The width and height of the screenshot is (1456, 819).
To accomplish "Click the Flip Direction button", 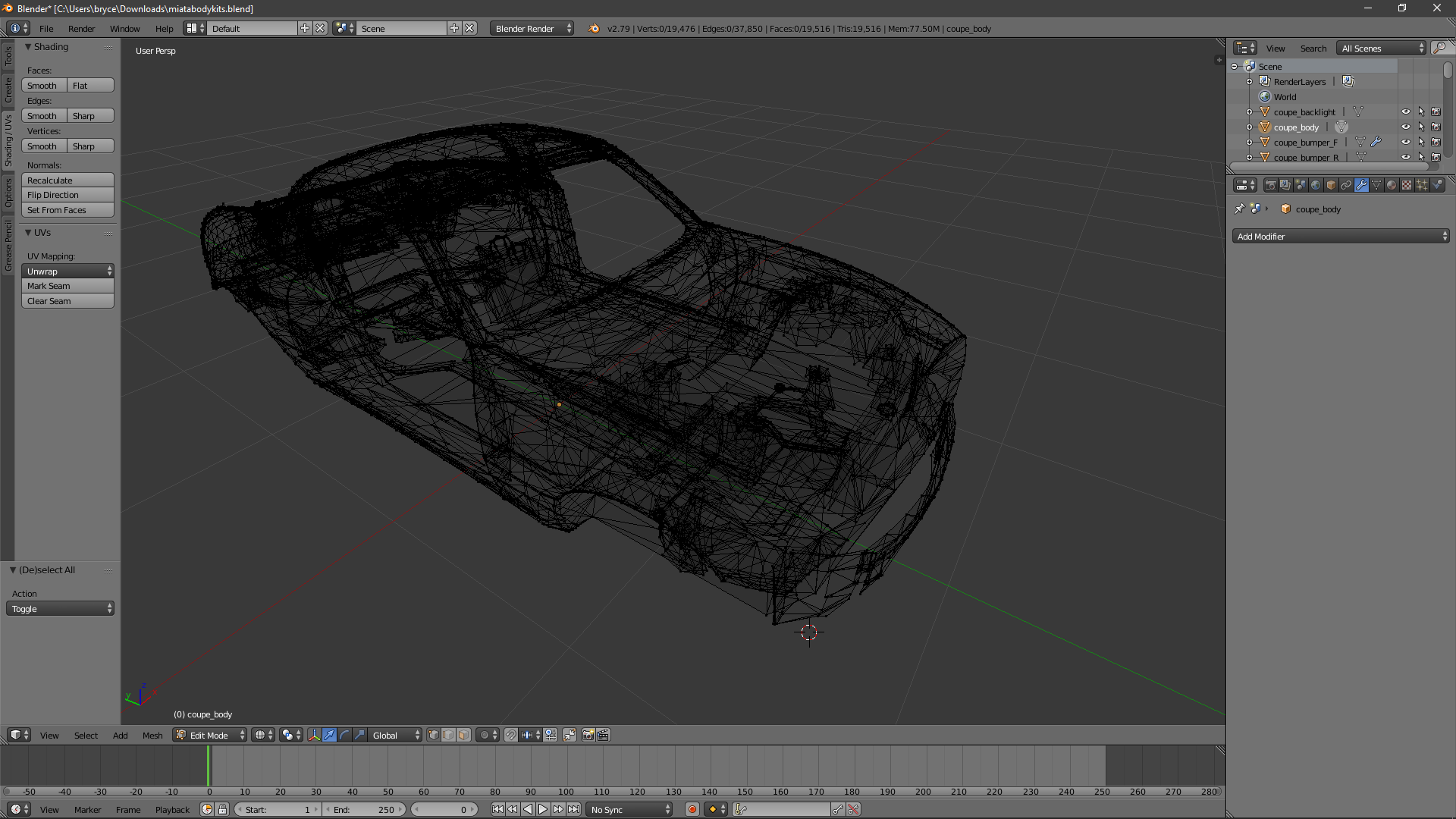I will tap(67, 195).
